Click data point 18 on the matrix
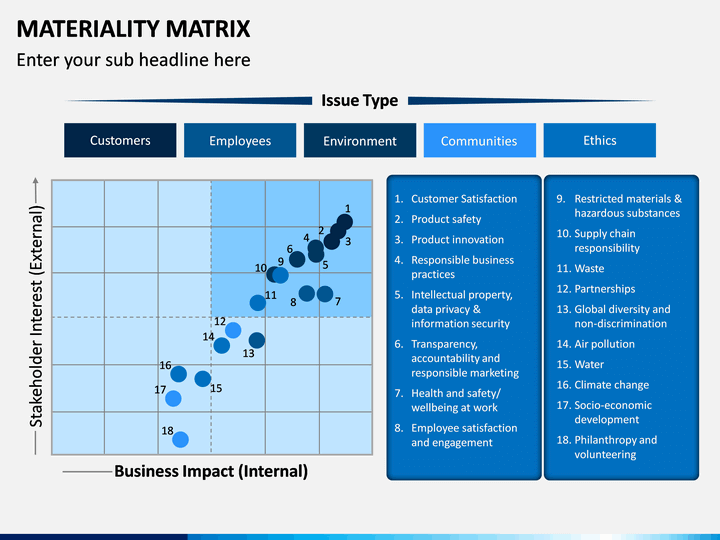720x540 pixels. 180,439
